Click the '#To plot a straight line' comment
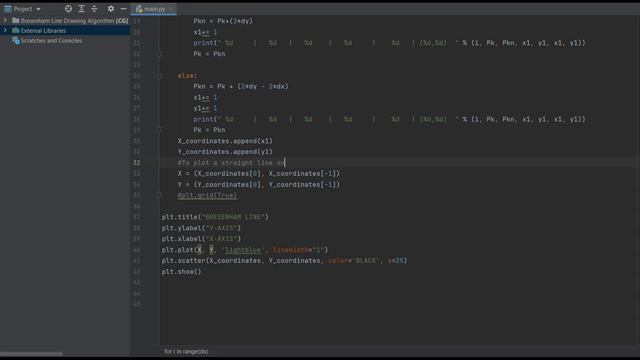The height and width of the screenshot is (360, 640). click(x=231, y=162)
